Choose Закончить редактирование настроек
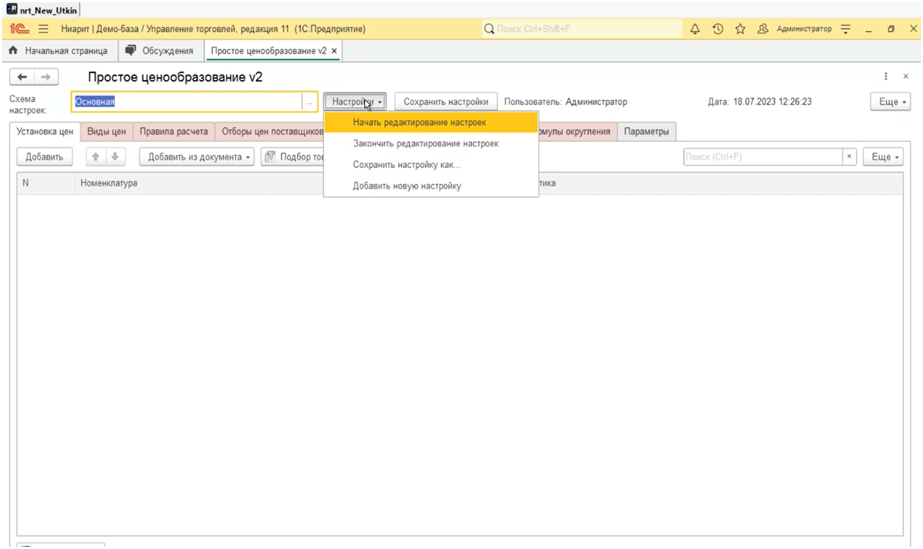The height and width of the screenshot is (549, 923). 431,144
